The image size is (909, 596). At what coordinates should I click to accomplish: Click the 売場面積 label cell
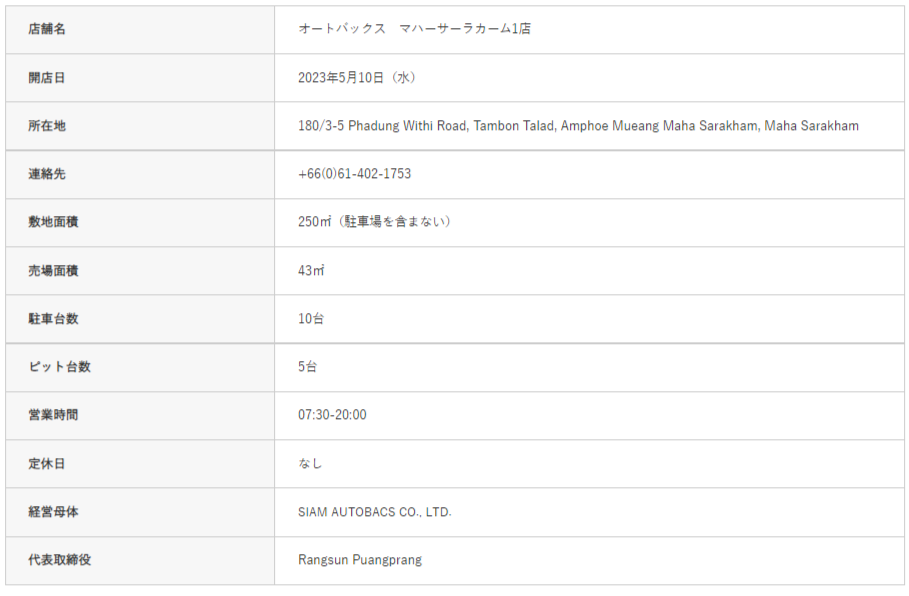point(53,270)
